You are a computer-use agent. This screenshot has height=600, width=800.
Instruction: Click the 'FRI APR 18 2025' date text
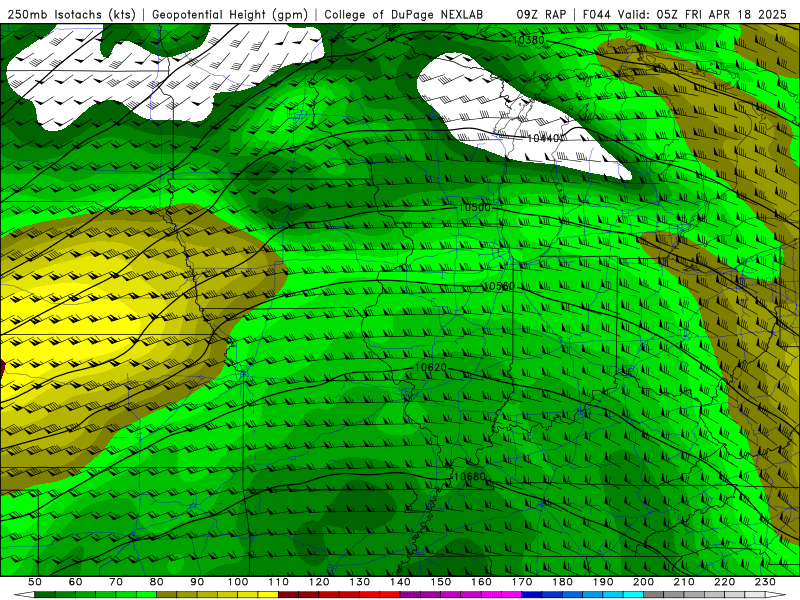coord(736,15)
